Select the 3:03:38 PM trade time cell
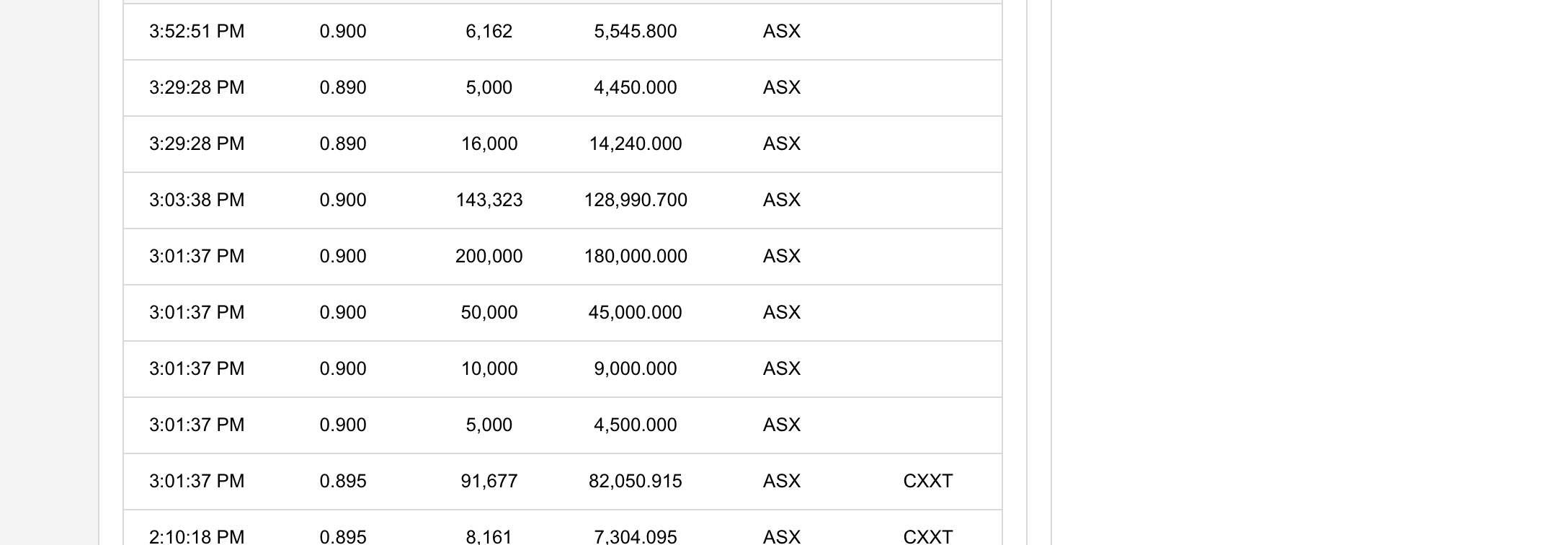The height and width of the screenshot is (545, 1568). click(197, 200)
